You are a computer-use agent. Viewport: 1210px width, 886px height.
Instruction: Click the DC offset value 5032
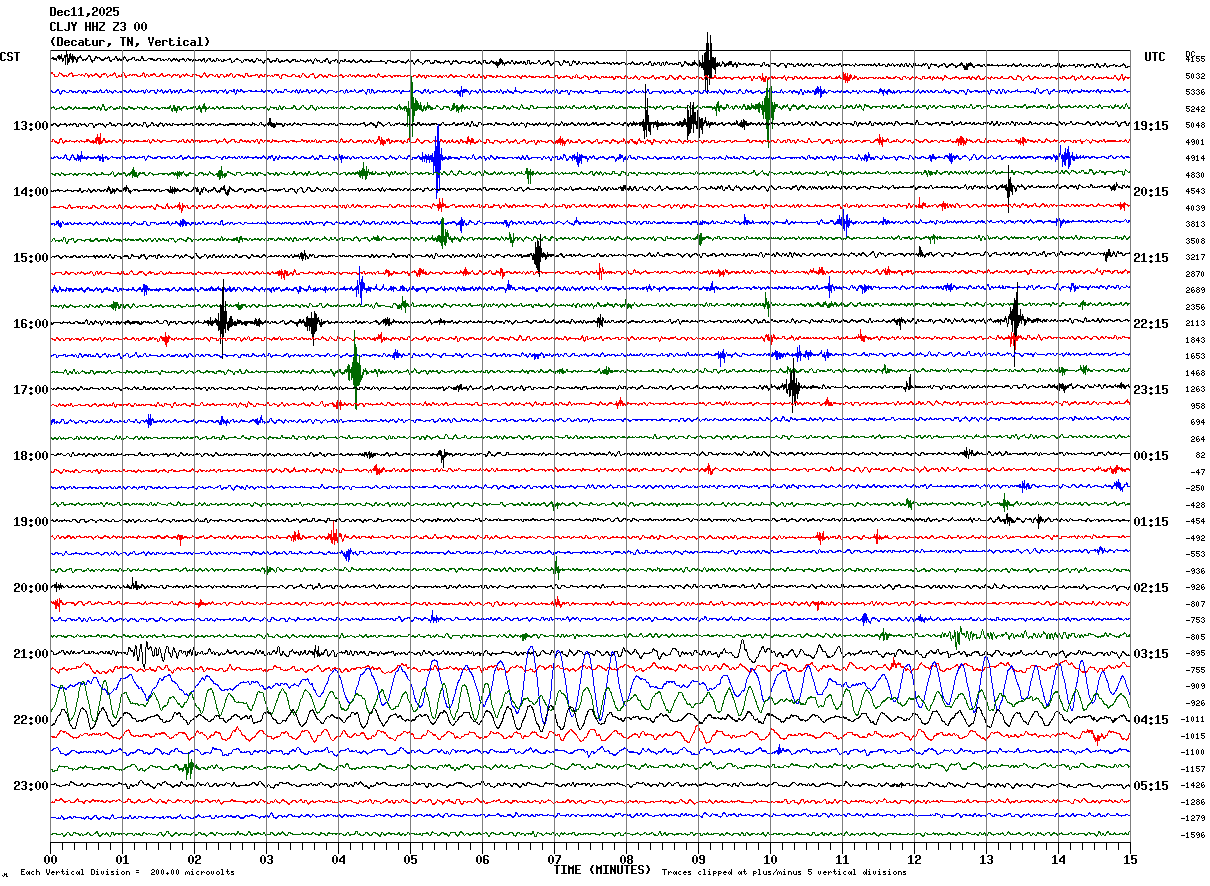click(1195, 76)
